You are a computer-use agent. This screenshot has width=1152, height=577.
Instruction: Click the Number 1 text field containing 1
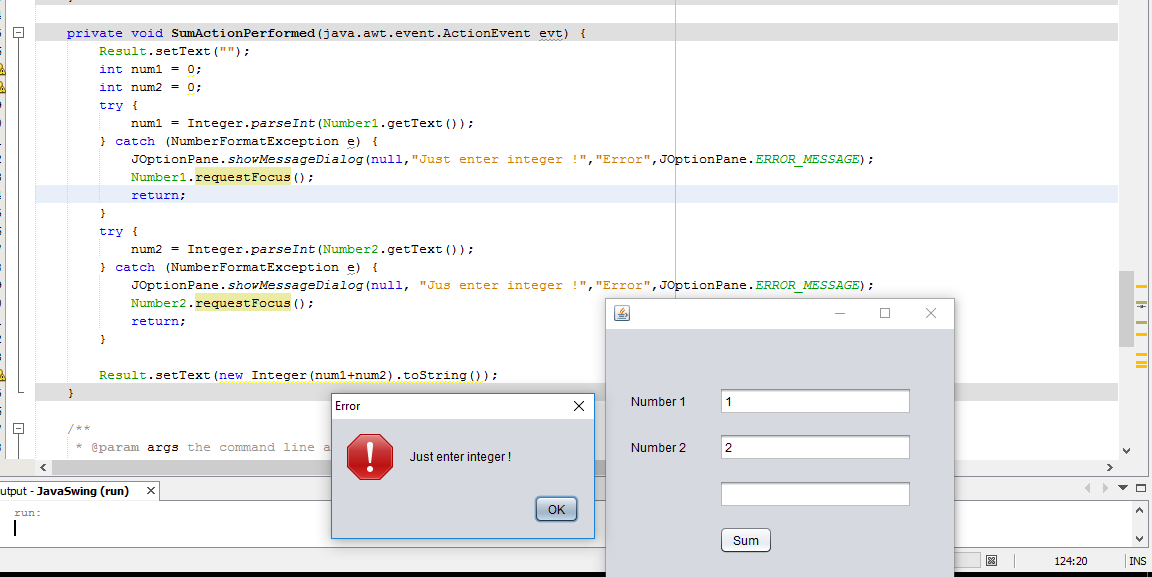(x=814, y=401)
